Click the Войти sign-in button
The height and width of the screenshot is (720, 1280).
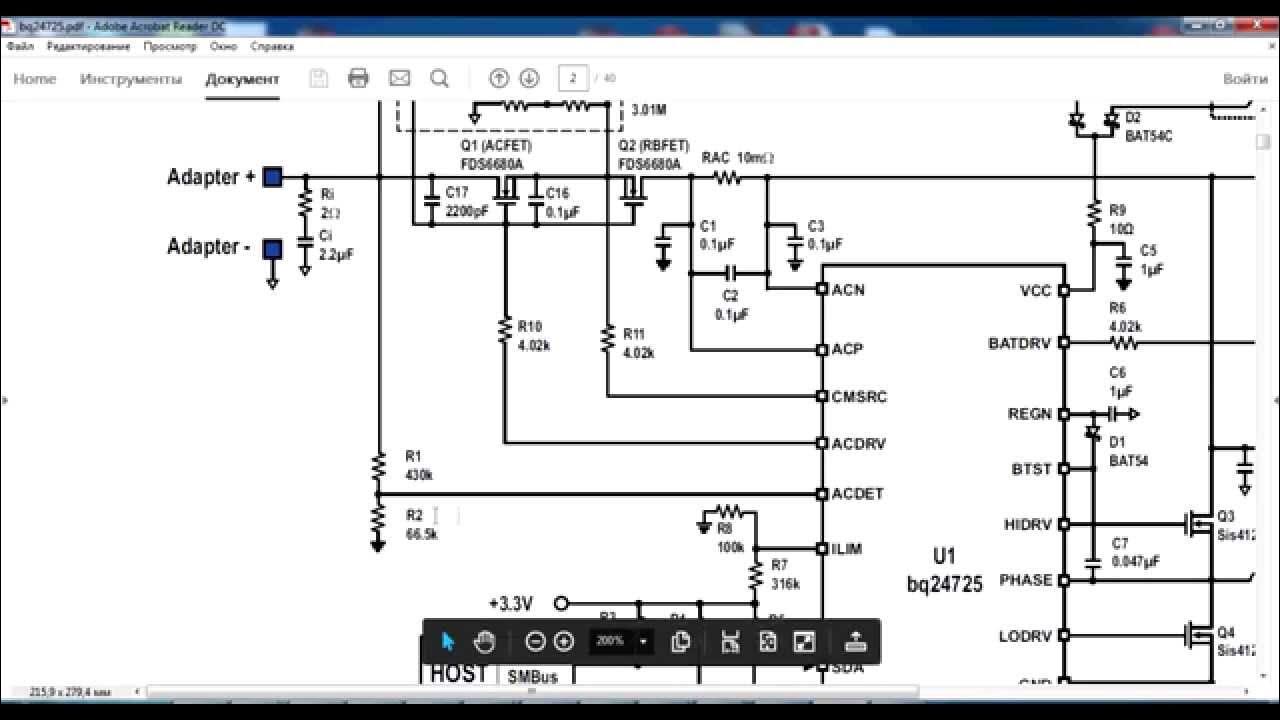coord(1245,79)
